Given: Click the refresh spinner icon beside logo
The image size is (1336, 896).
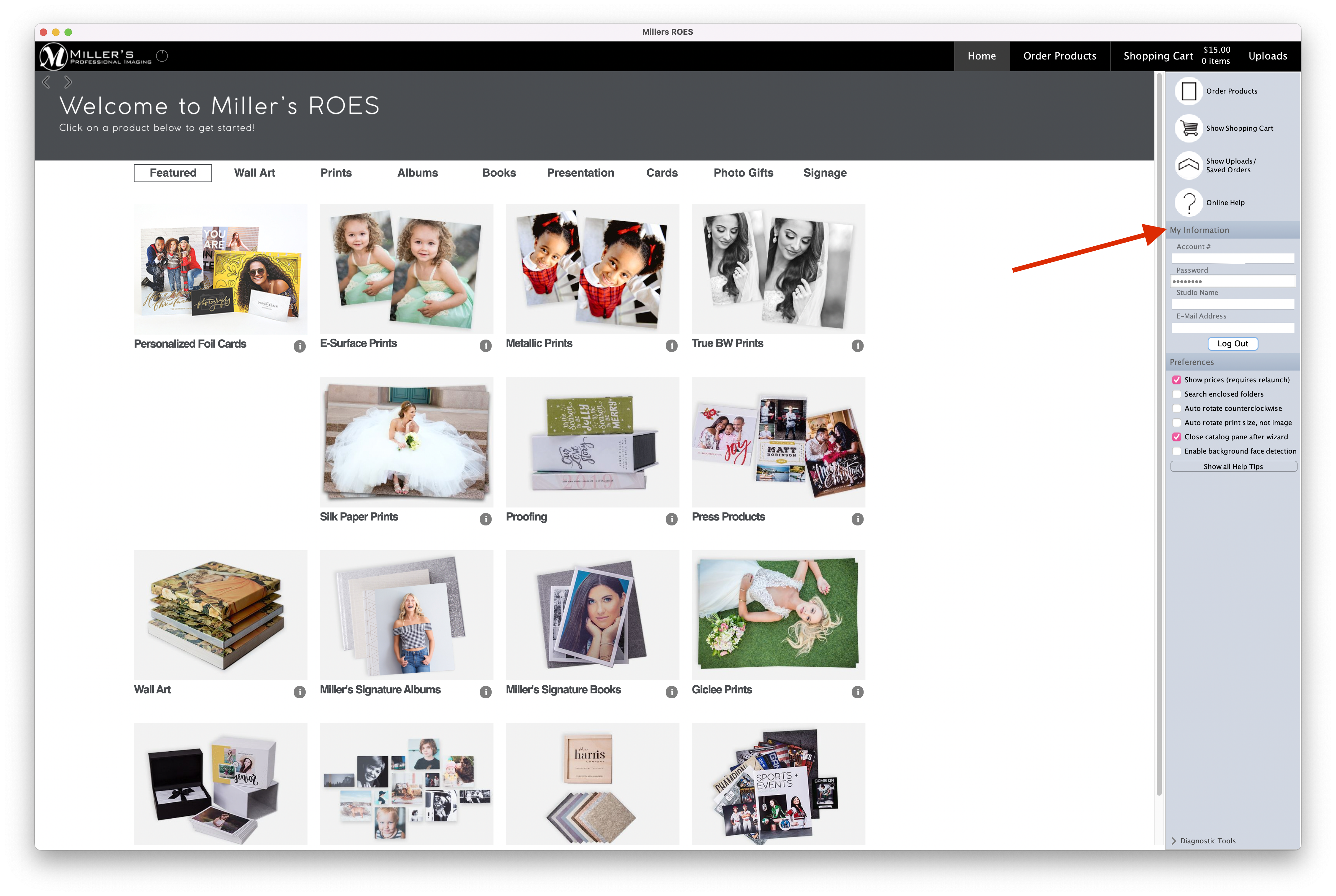Looking at the screenshot, I should (x=162, y=56).
